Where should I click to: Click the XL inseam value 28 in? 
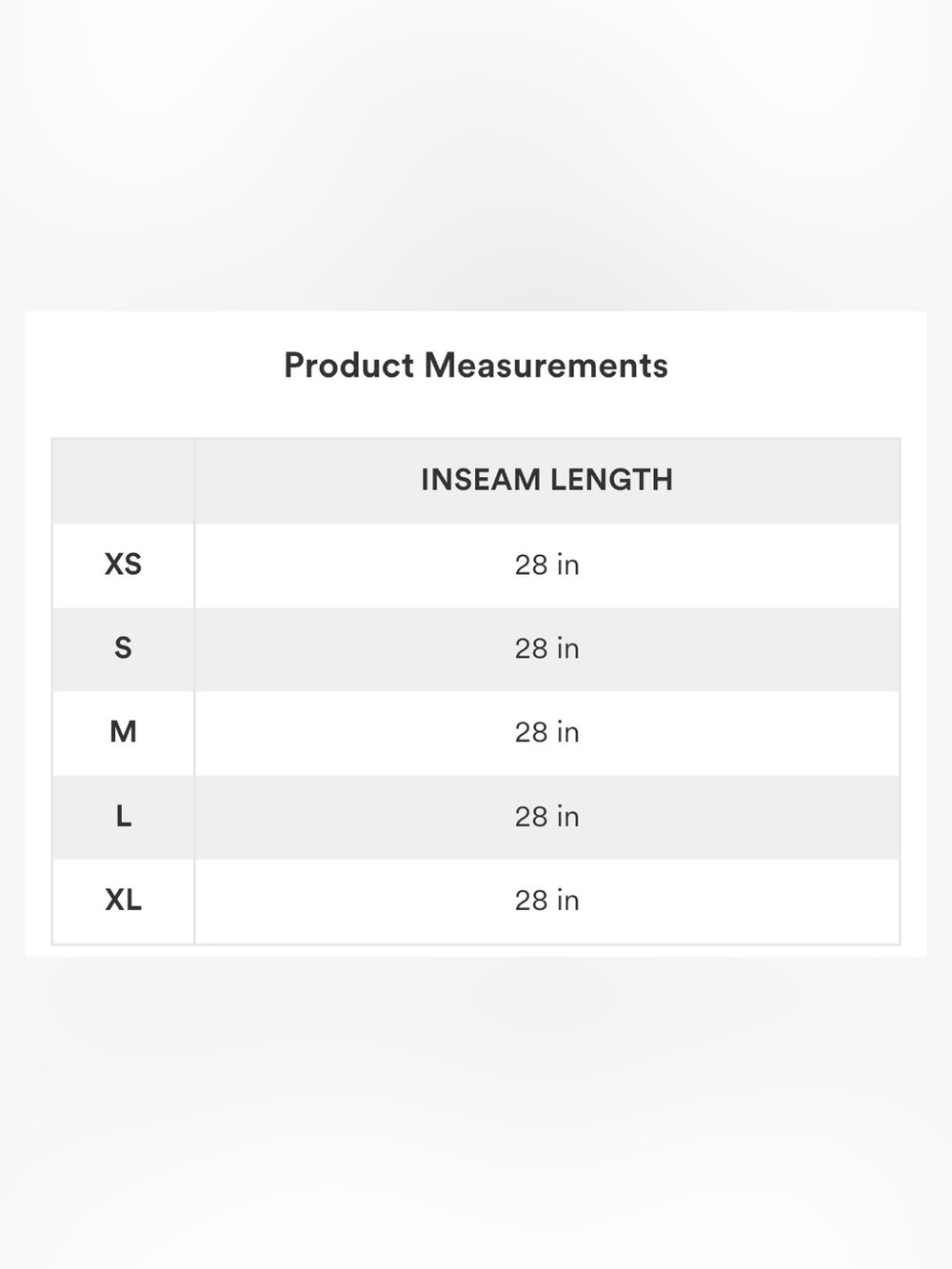[x=547, y=901]
